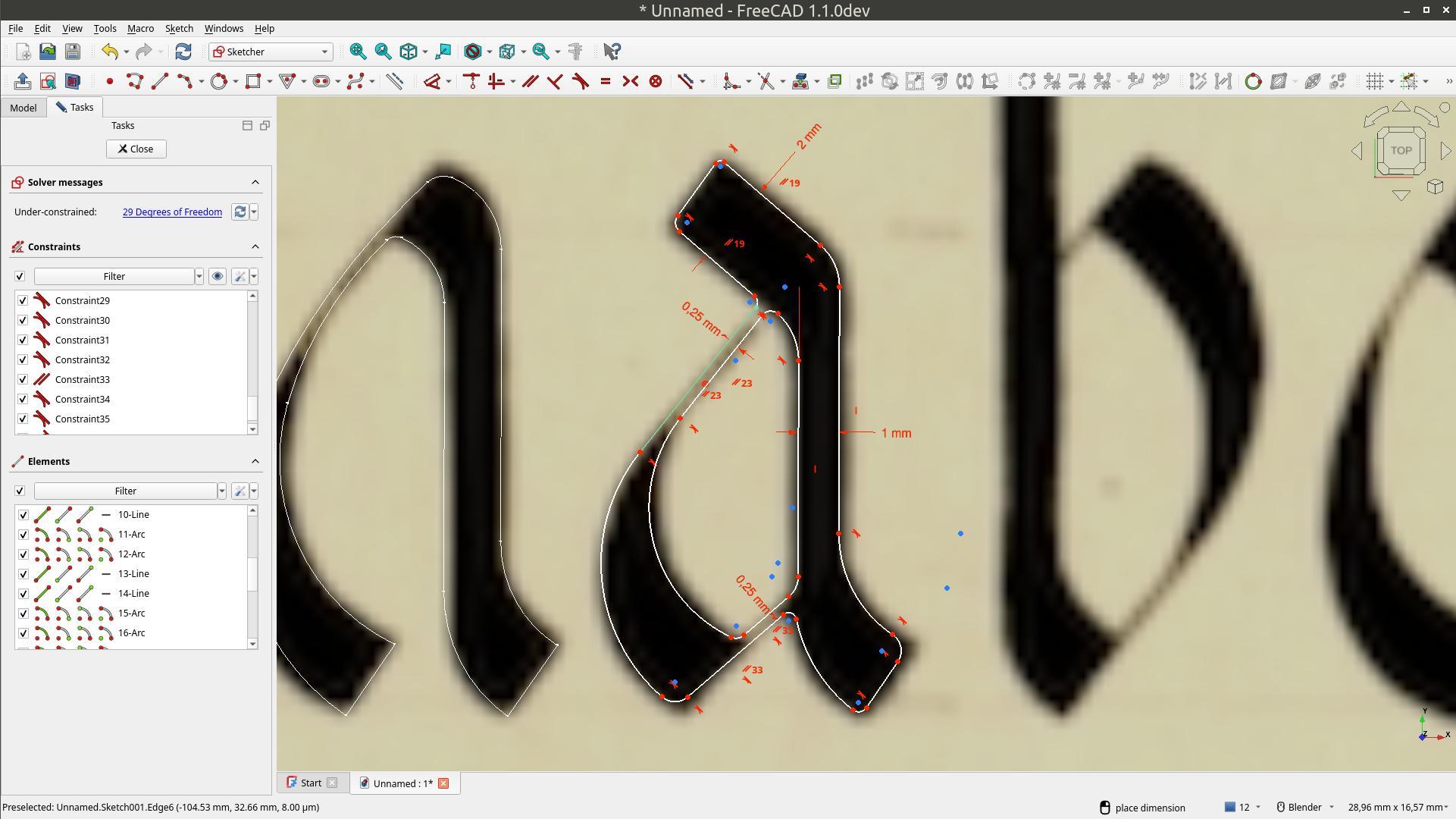Image resolution: width=1456 pixels, height=819 pixels.
Task: Toggle constraint visibility eye button
Action: [218, 276]
